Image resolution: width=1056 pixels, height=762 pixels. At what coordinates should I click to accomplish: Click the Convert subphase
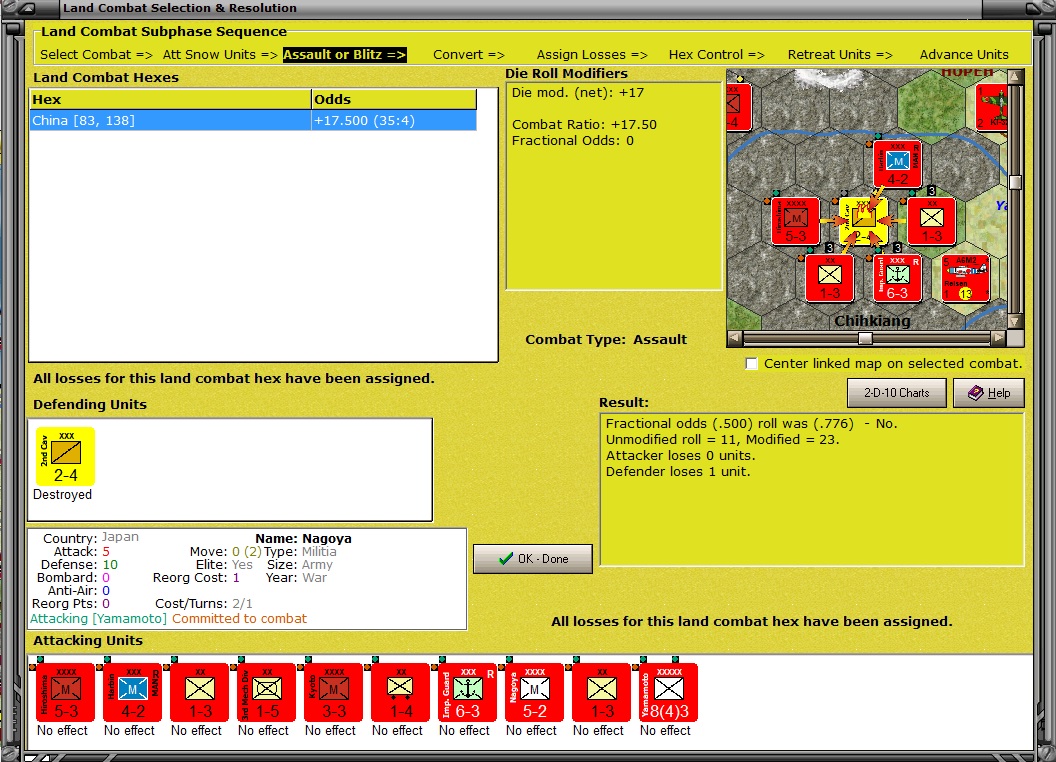tap(469, 55)
